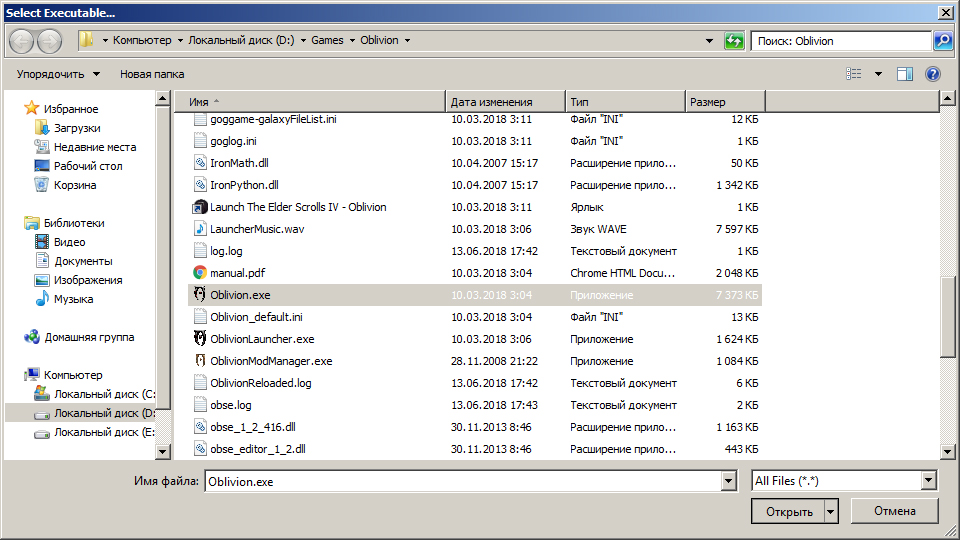This screenshot has height=540, width=960.
Task: Open the Упорядочить menu
Action: [58, 74]
